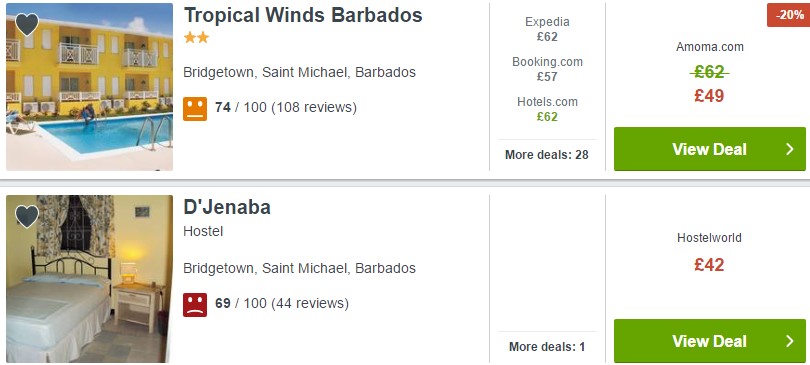Open the Tropical Winds Barbados hotel title
This screenshot has width=810, height=365.
303,15
